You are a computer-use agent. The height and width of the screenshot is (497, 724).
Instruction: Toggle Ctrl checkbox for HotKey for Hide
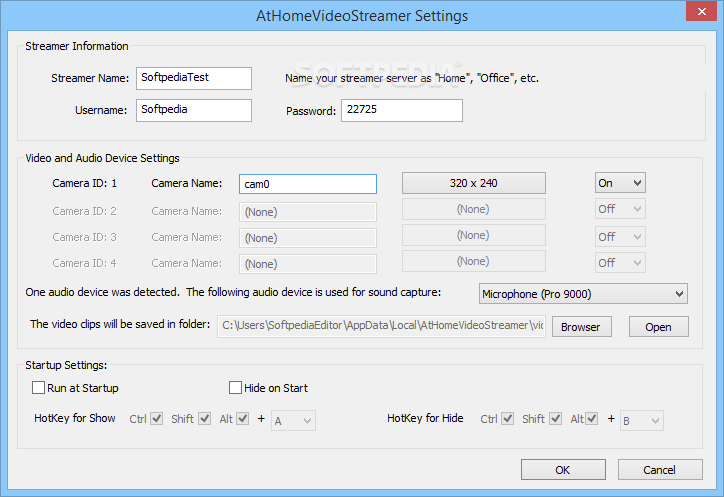(x=508, y=418)
